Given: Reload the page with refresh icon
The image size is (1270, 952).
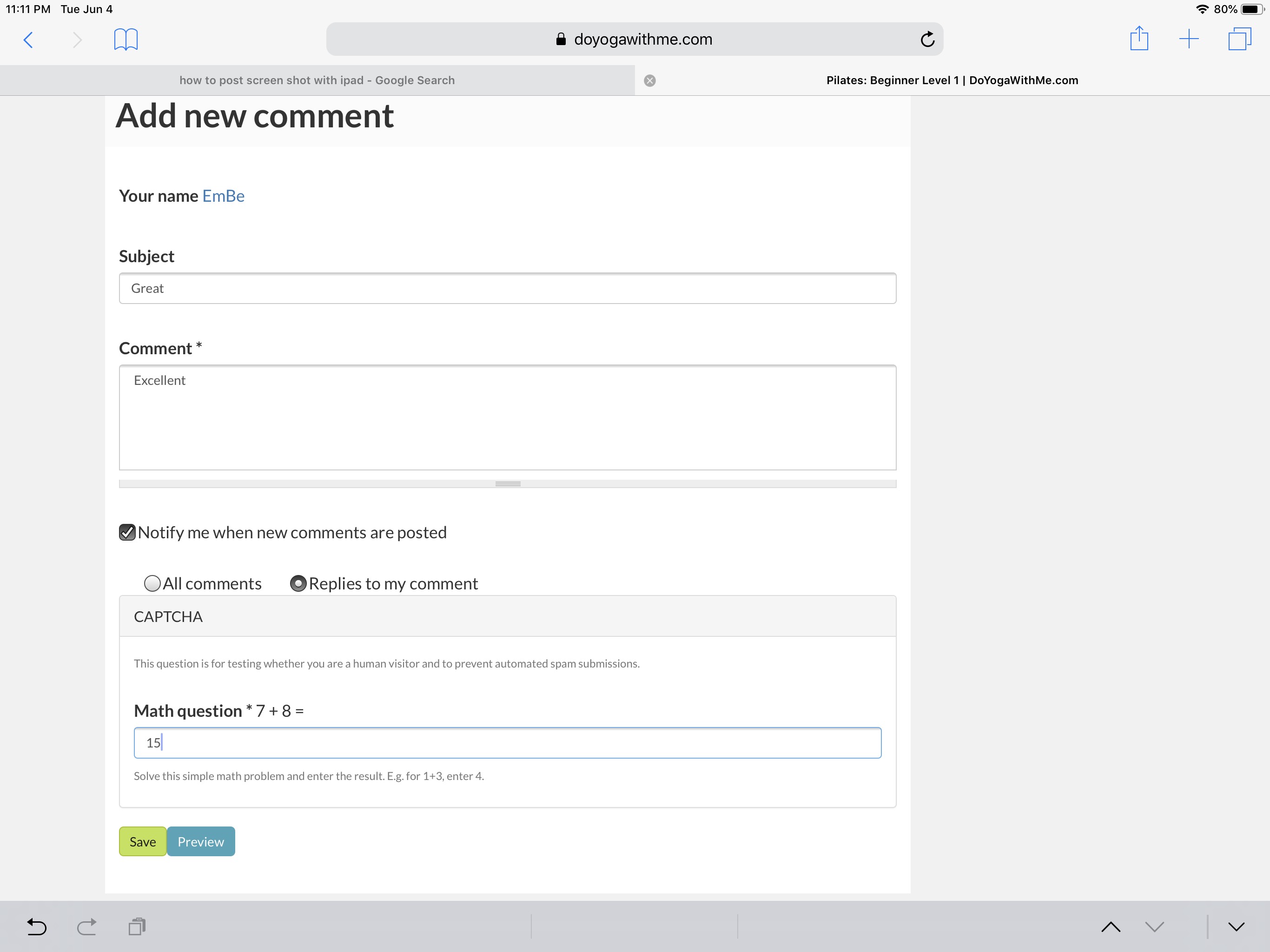Looking at the screenshot, I should pos(926,40).
